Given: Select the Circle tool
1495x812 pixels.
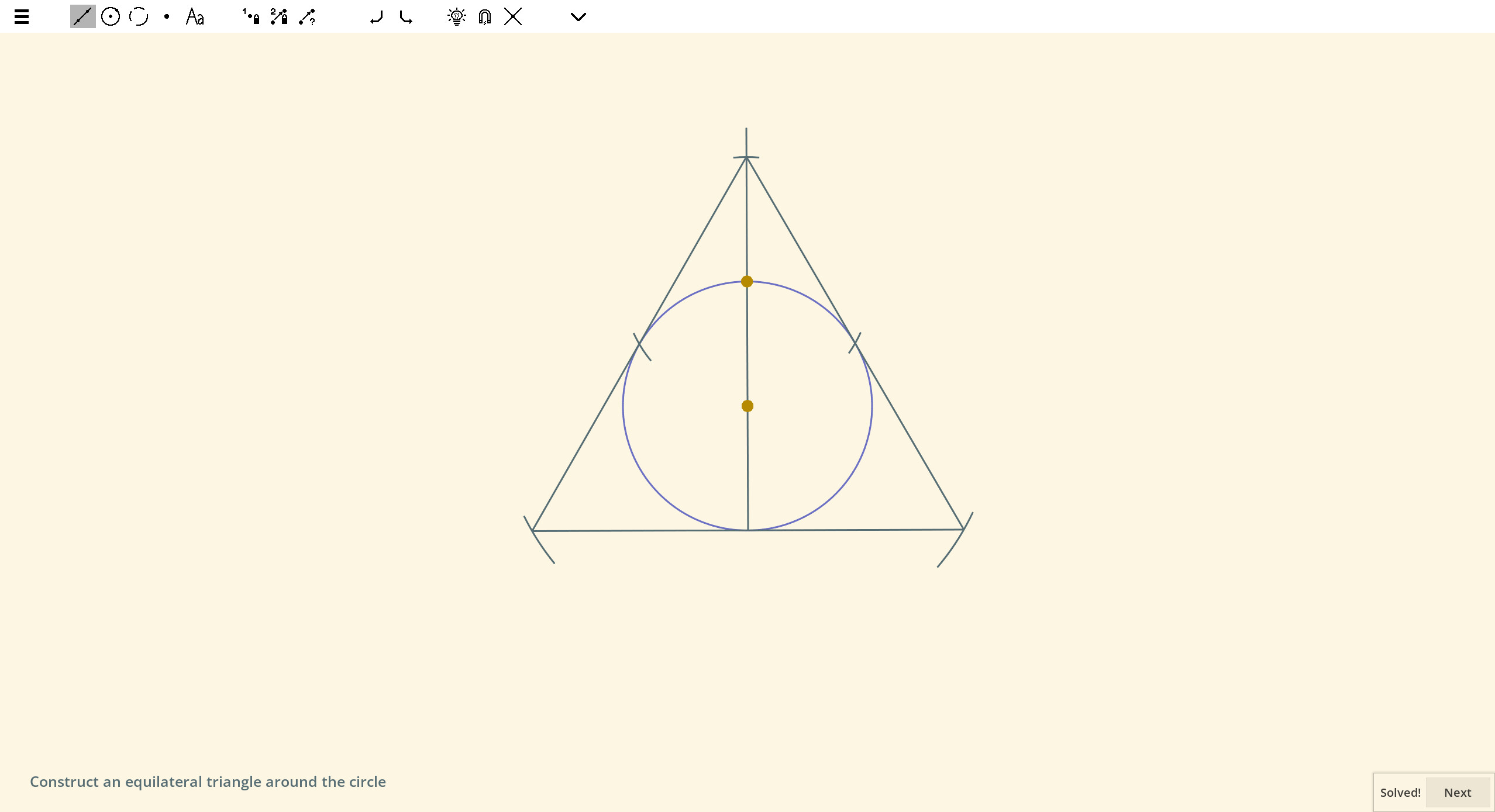Looking at the screenshot, I should [x=111, y=16].
